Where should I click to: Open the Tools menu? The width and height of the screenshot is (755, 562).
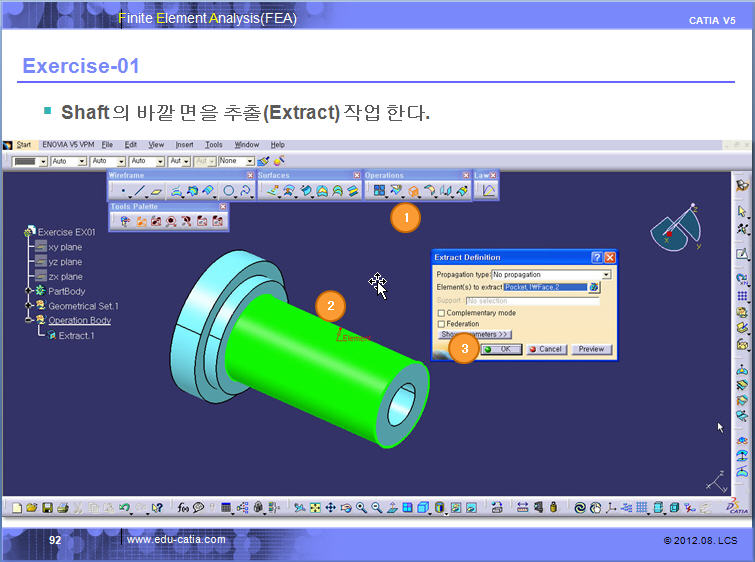[214, 144]
